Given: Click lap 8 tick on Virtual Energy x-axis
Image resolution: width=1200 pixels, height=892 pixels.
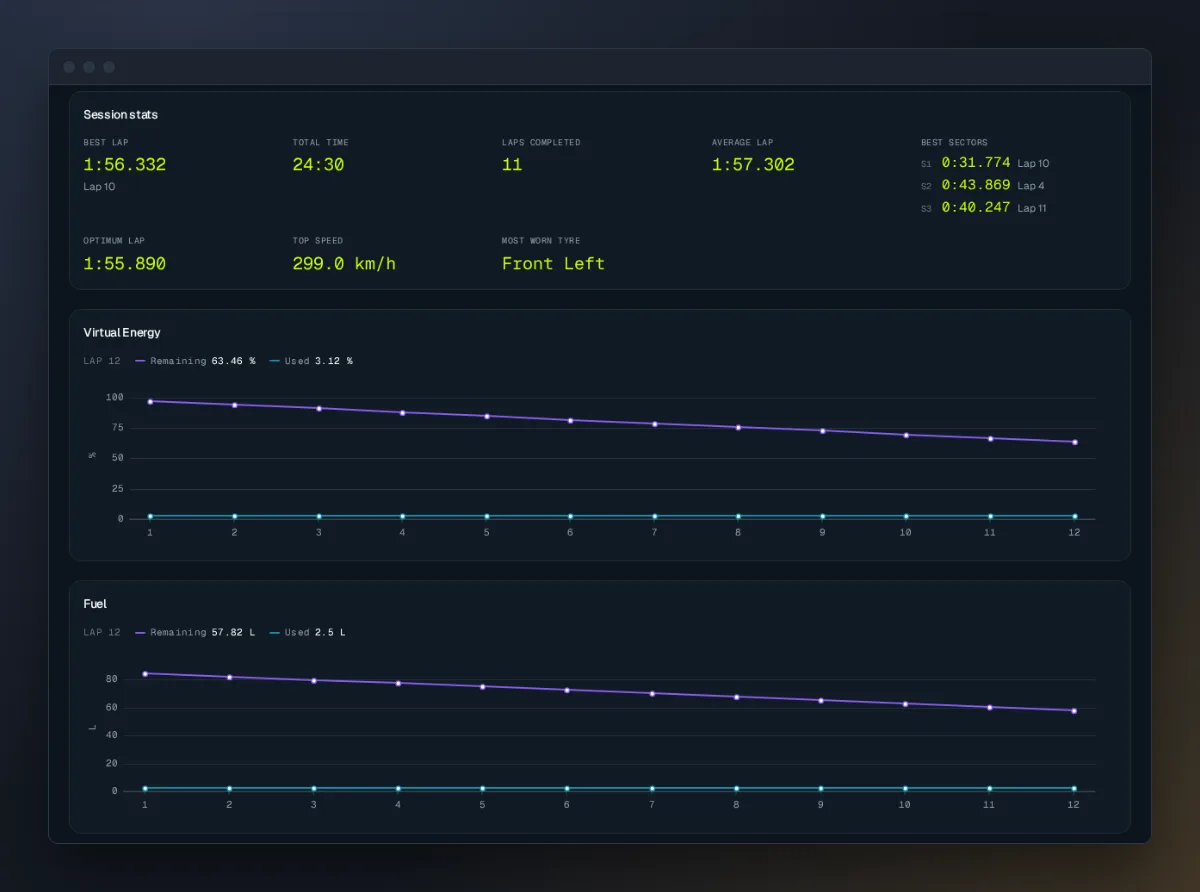Looking at the screenshot, I should tap(738, 533).
